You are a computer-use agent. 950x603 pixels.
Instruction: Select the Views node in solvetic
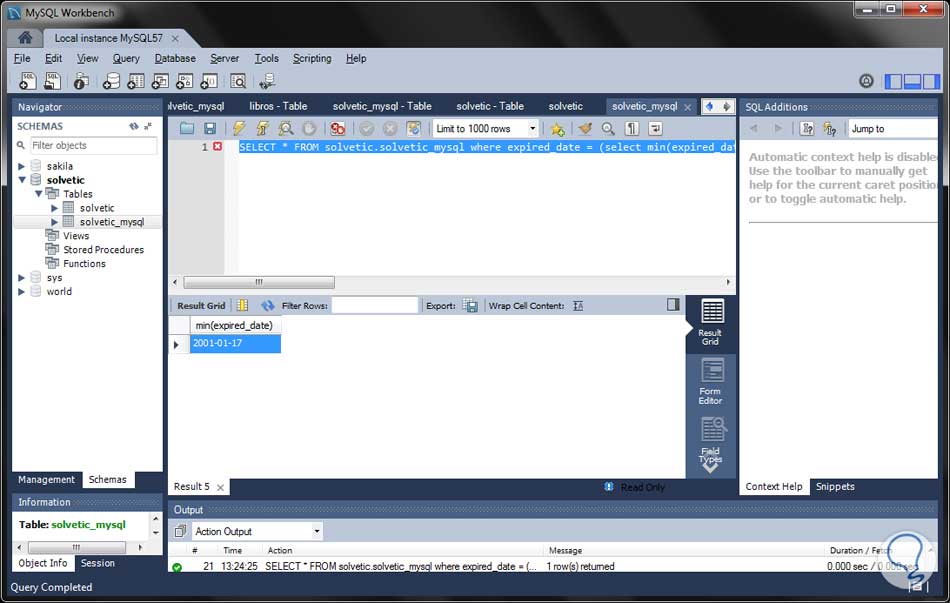pos(76,236)
